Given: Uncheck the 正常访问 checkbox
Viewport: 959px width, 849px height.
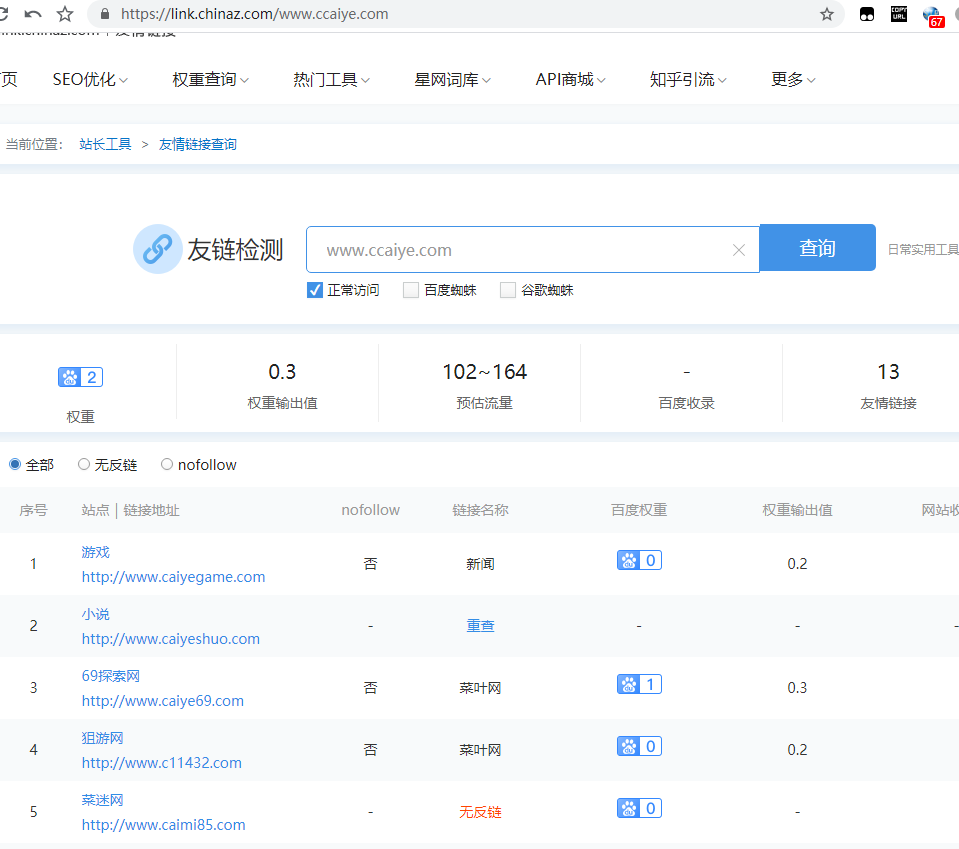Looking at the screenshot, I should [x=315, y=290].
